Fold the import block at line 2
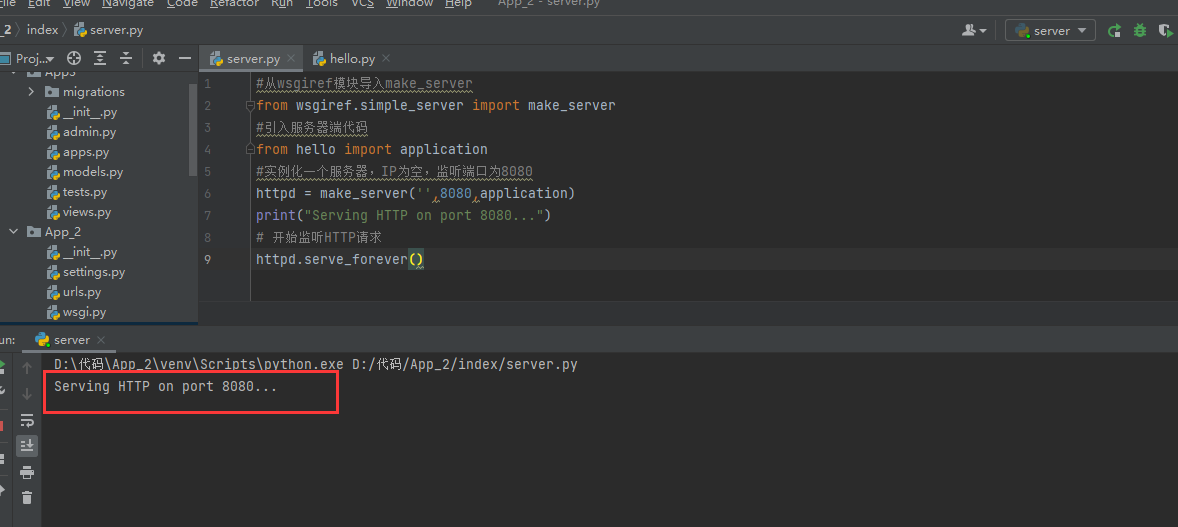The width and height of the screenshot is (1178, 527). [251, 106]
